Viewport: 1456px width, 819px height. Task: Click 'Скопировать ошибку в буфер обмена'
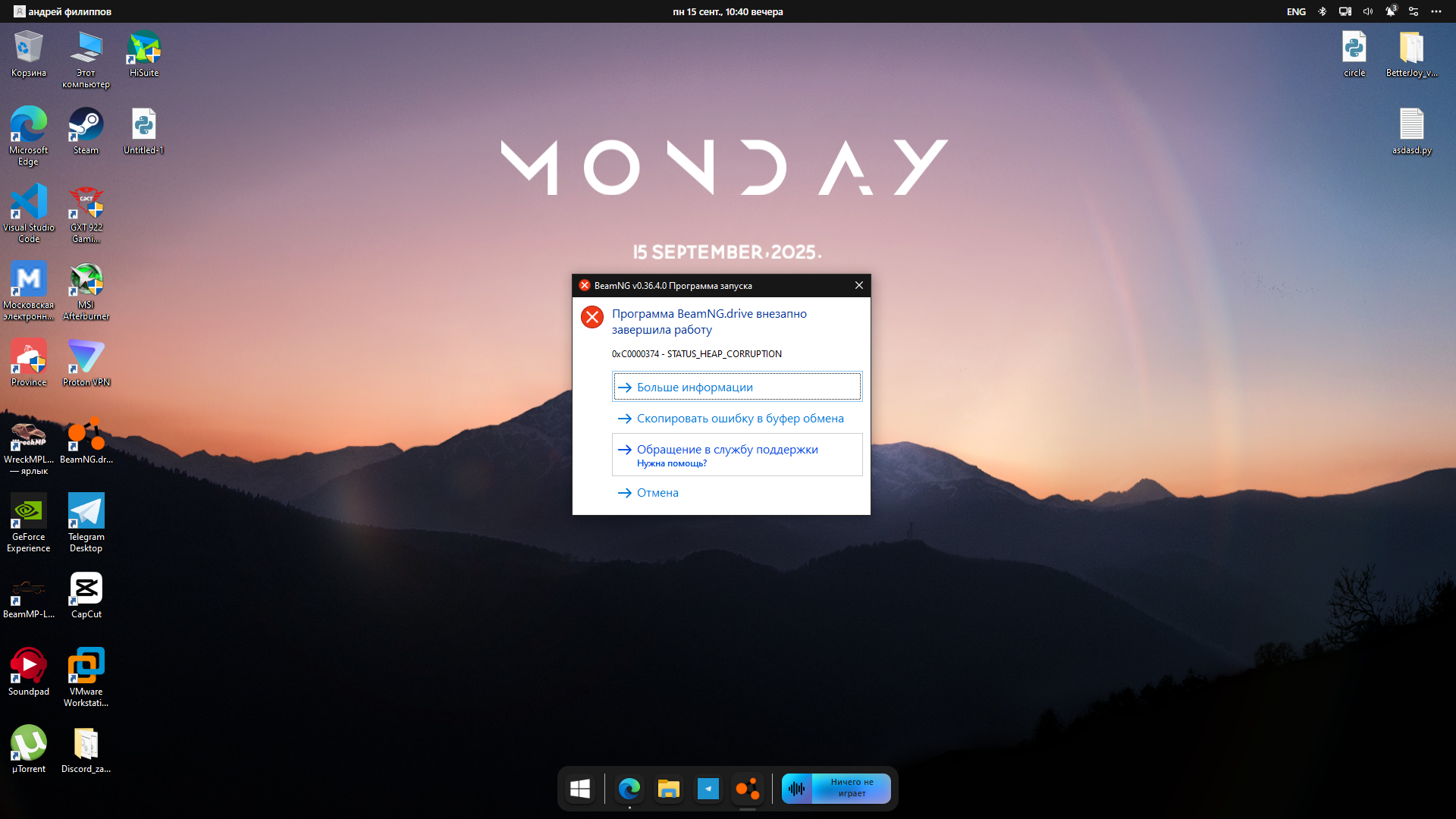point(739,419)
